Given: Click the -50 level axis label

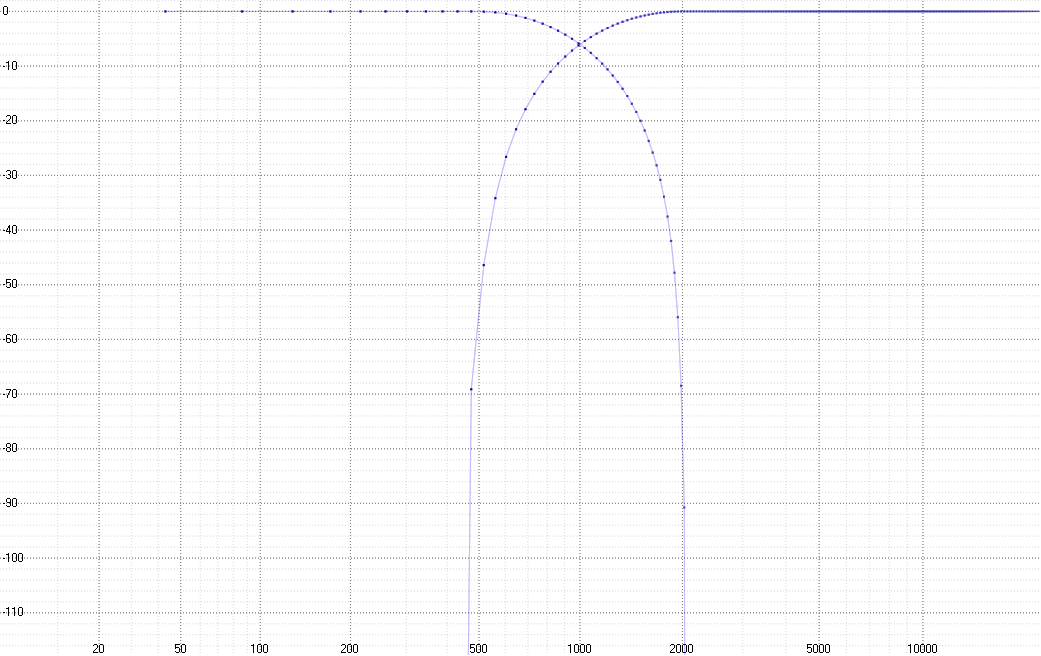Looking at the screenshot, I should point(9,284).
